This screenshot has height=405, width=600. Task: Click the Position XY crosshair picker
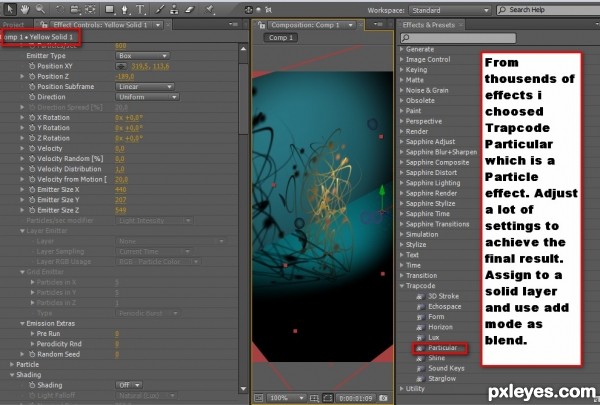[x=121, y=66]
